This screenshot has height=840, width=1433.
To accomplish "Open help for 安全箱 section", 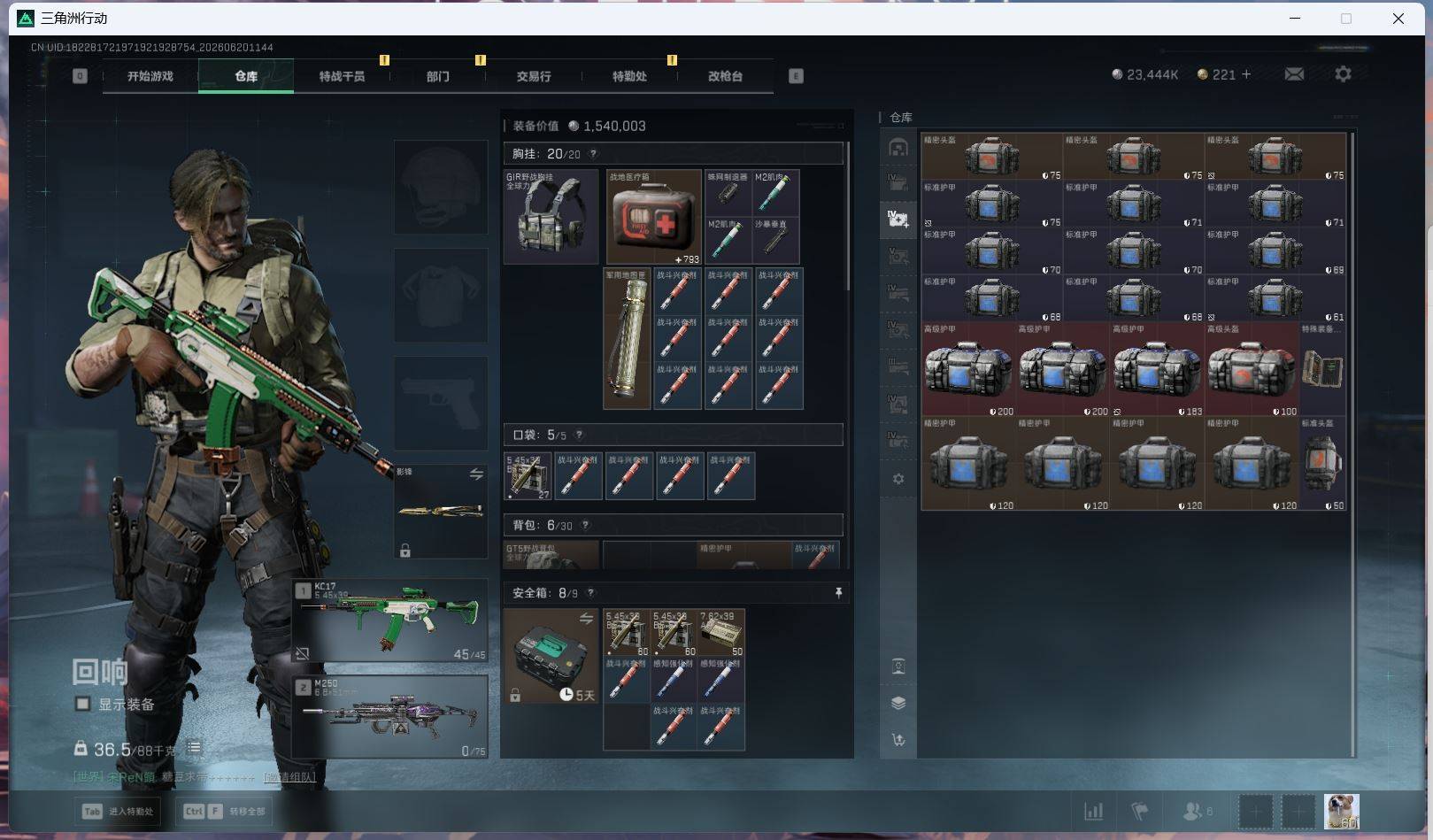I will click(x=590, y=593).
